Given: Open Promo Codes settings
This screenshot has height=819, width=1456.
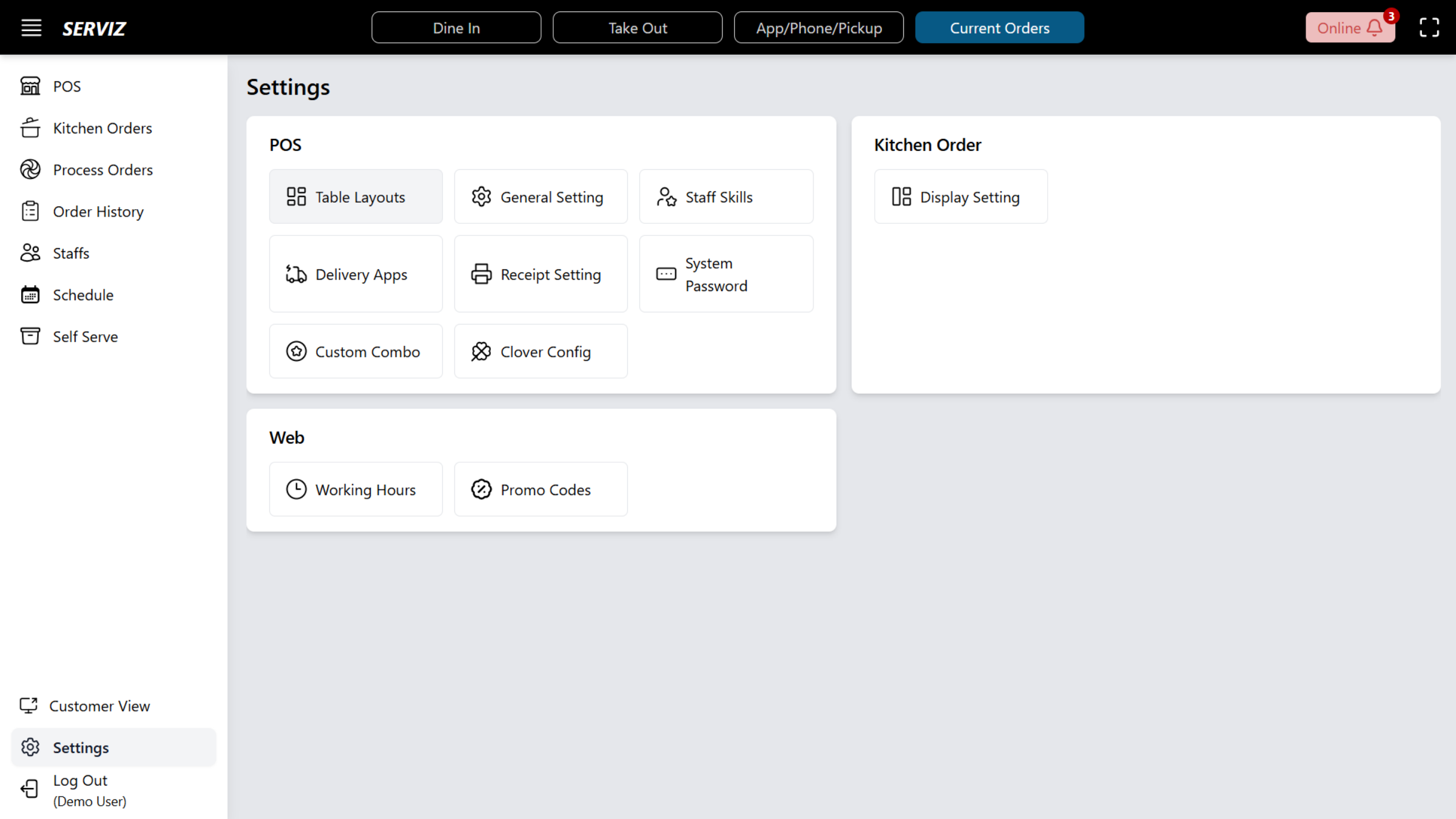Looking at the screenshot, I should tap(541, 490).
